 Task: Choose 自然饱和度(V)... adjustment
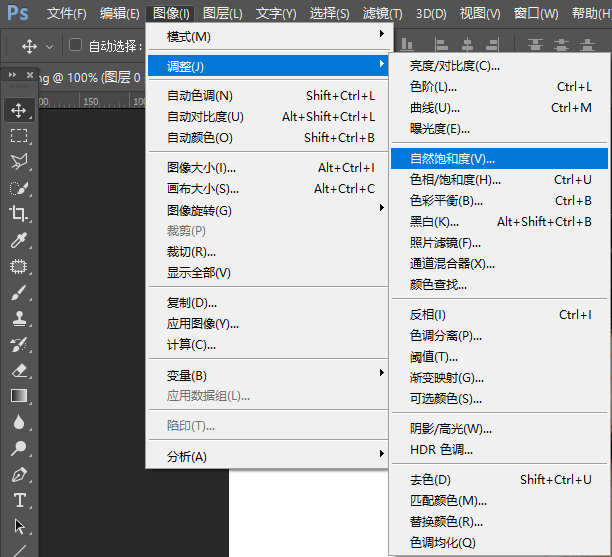point(499,158)
